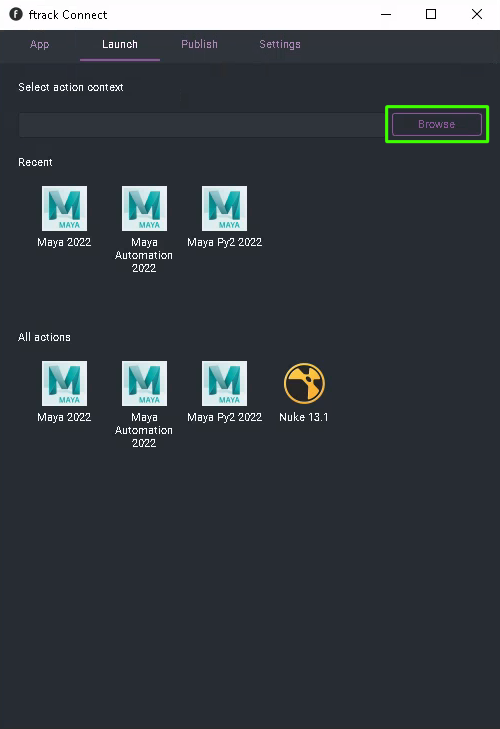Click 'Maya Automation 2022' label in All actions
Screen dimensions: 500x729
click(144, 430)
